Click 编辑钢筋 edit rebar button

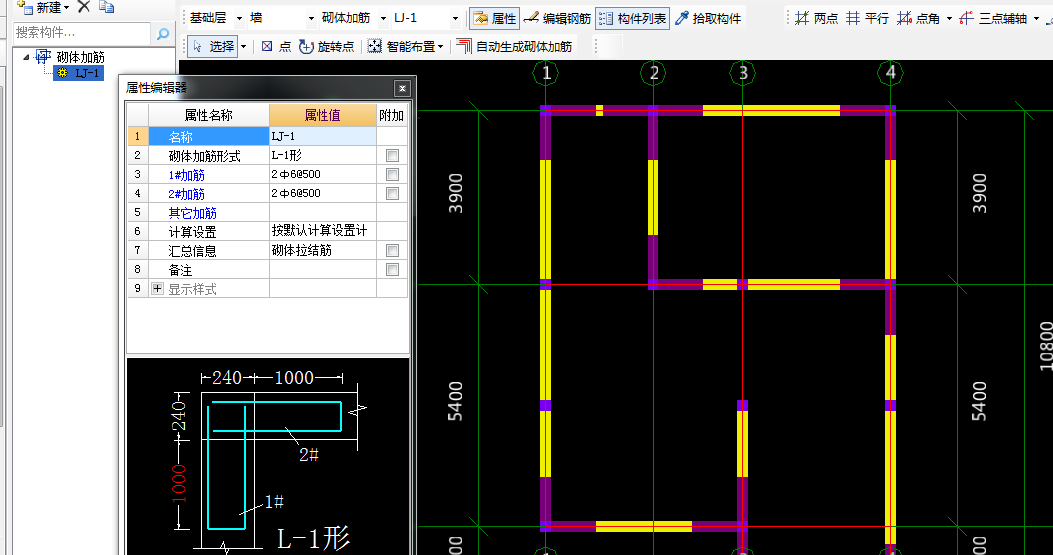tap(557, 18)
